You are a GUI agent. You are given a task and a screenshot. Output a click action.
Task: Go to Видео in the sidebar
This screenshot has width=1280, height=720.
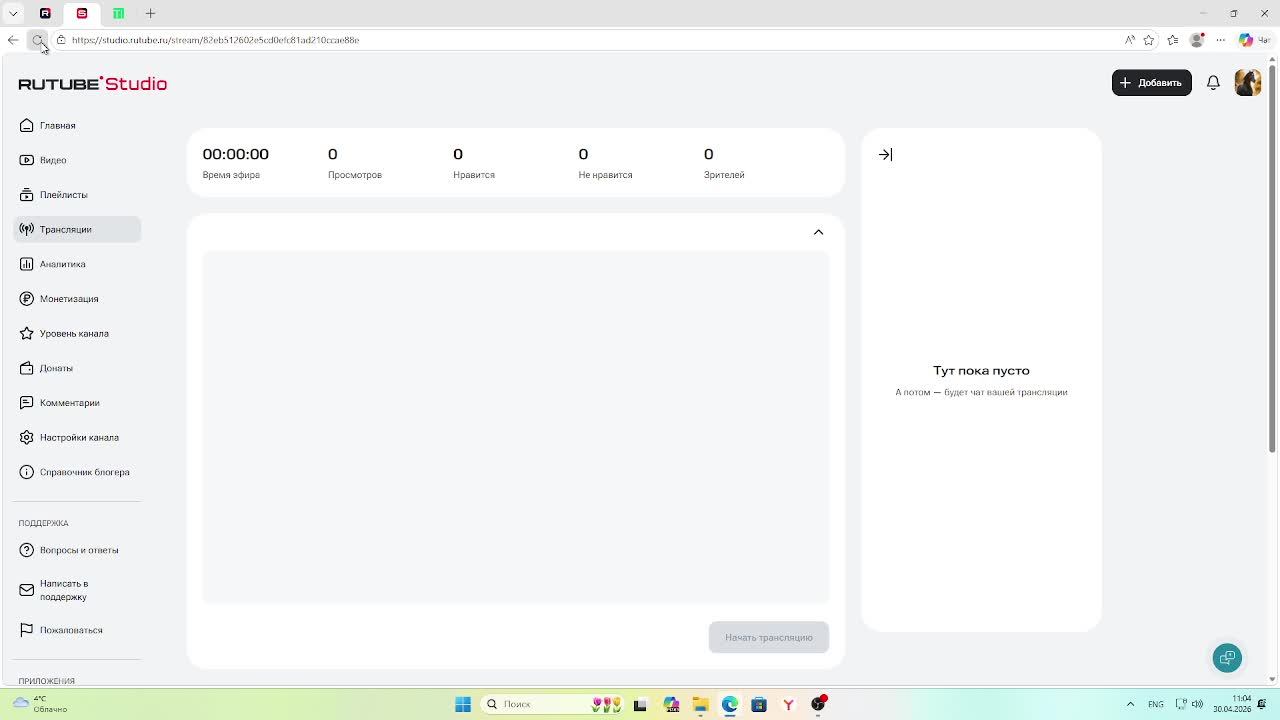77,160
